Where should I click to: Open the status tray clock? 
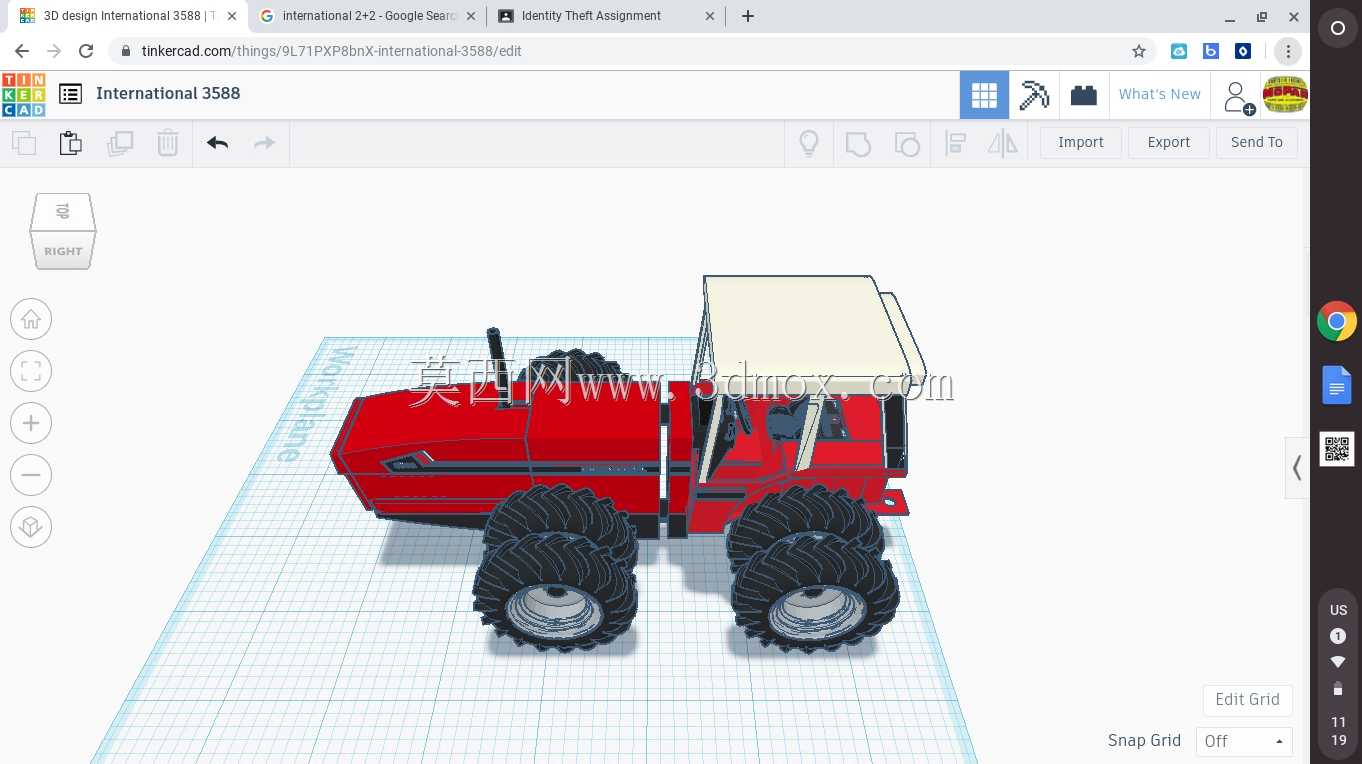pos(1338,731)
